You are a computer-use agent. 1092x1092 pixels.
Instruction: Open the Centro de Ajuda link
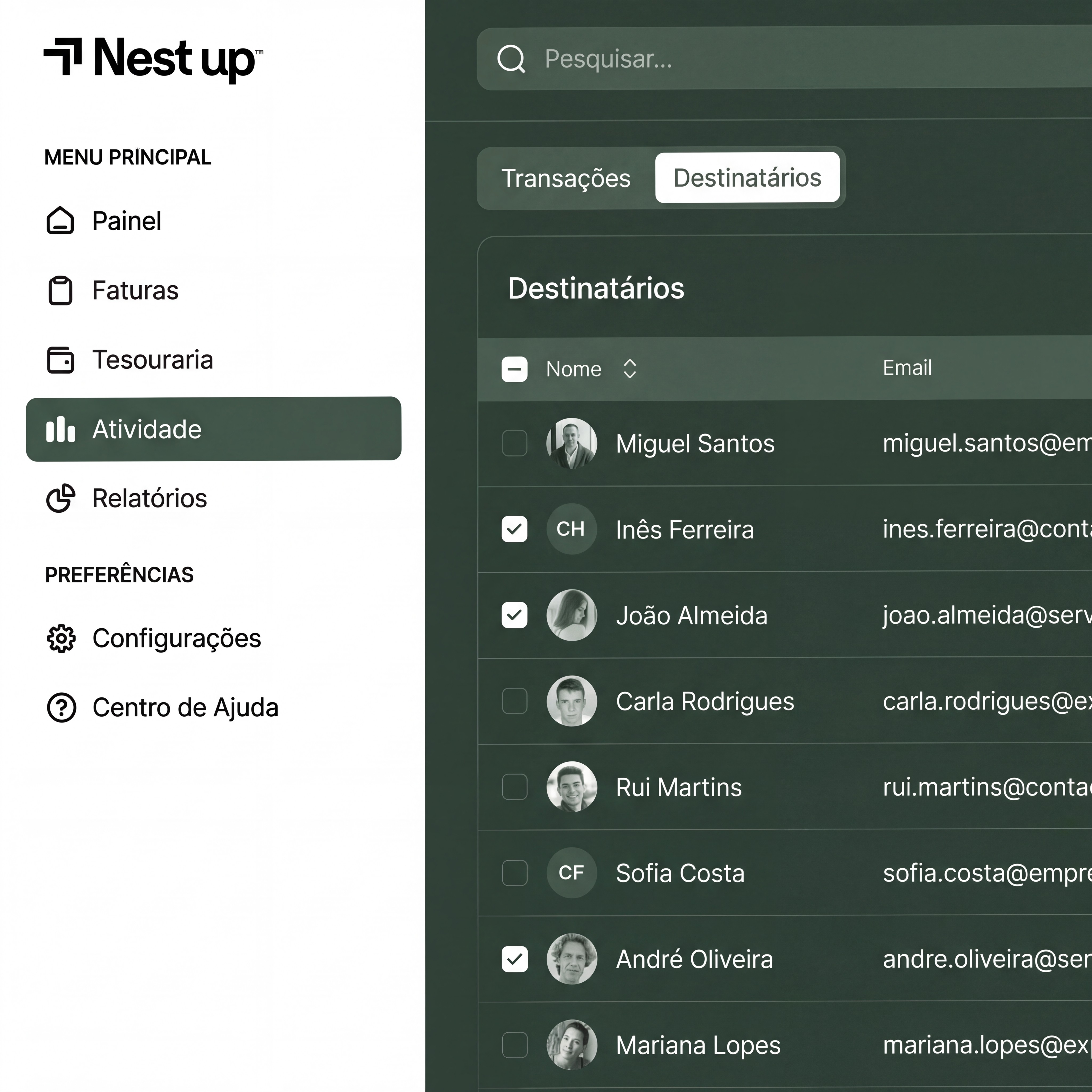pos(185,708)
